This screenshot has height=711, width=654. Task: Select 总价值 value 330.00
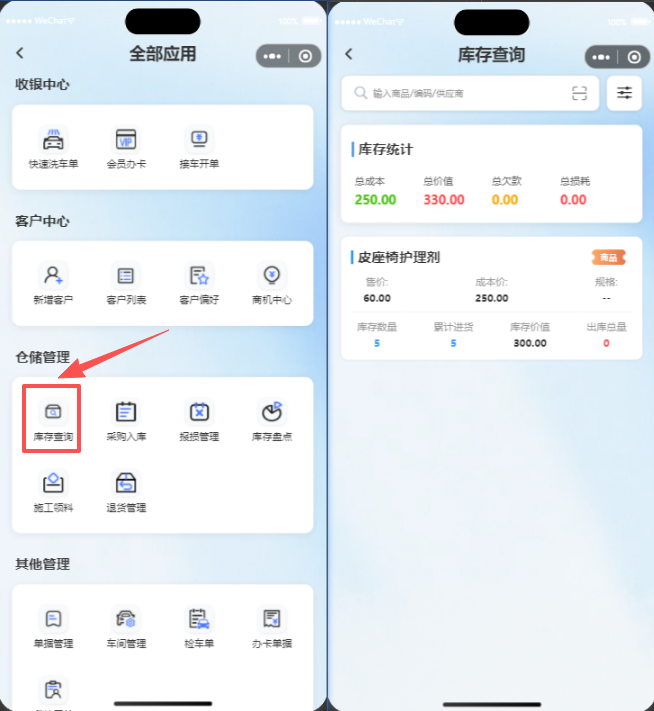pyautogui.click(x=444, y=200)
